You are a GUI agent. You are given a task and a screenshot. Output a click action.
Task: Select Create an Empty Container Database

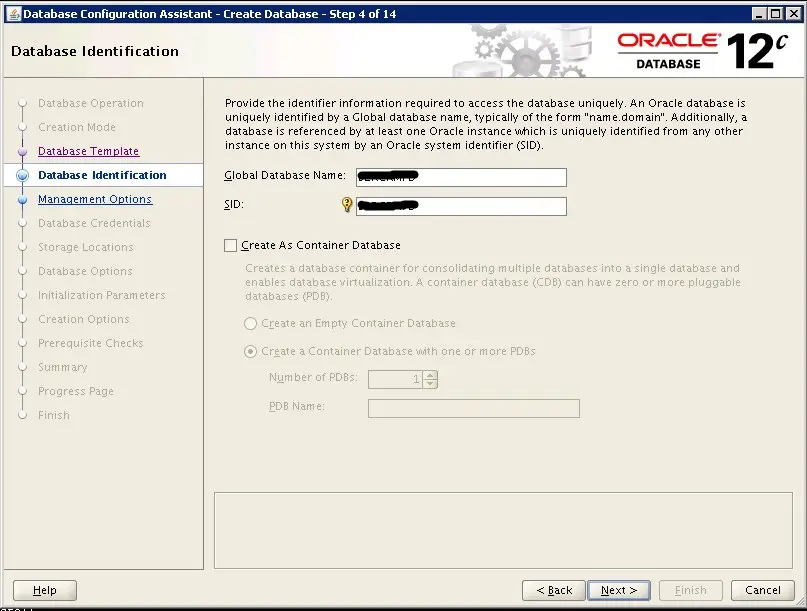[x=250, y=323]
